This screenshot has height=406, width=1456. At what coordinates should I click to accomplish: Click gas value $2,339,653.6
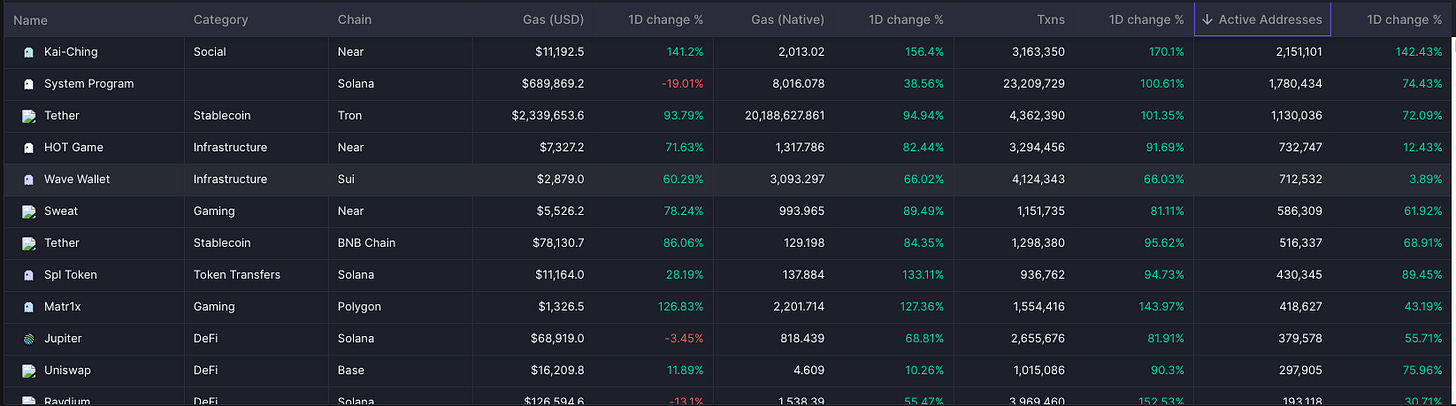point(548,116)
